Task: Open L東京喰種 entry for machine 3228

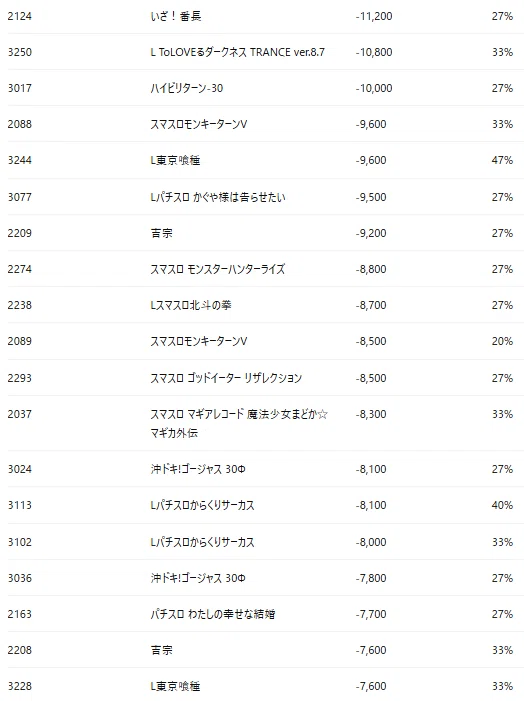Action: tap(175, 686)
